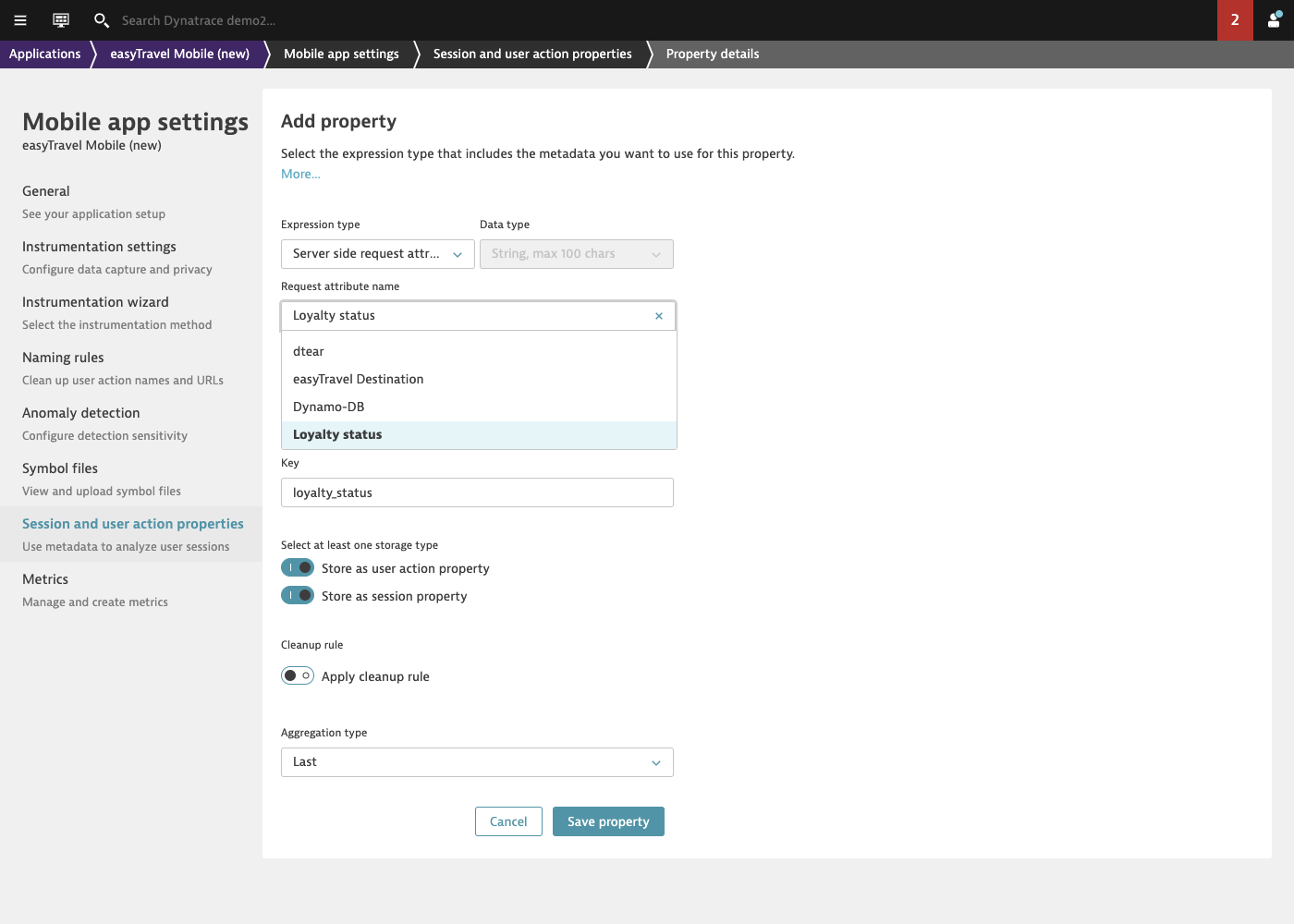This screenshot has height=924, width=1294.
Task: Pick the highlighted Loyalty status option
Action: (x=479, y=435)
